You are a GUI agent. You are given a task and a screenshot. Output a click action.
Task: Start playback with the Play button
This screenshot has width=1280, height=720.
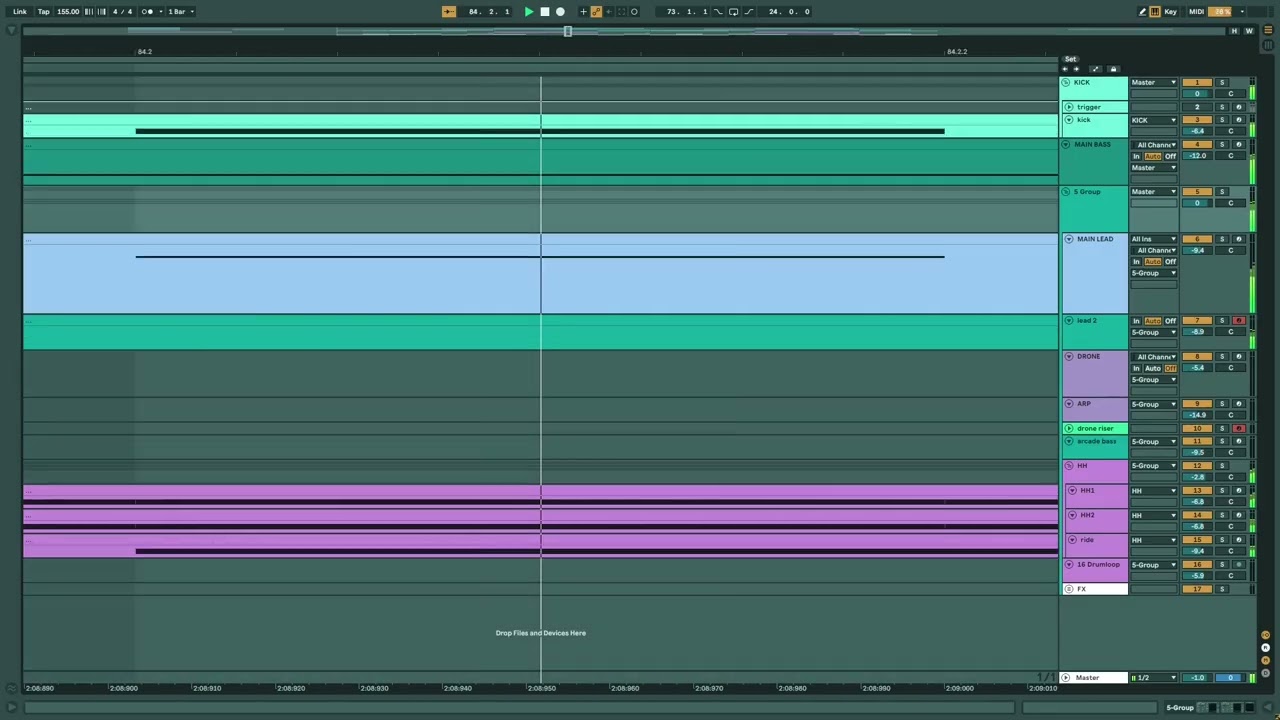(529, 12)
